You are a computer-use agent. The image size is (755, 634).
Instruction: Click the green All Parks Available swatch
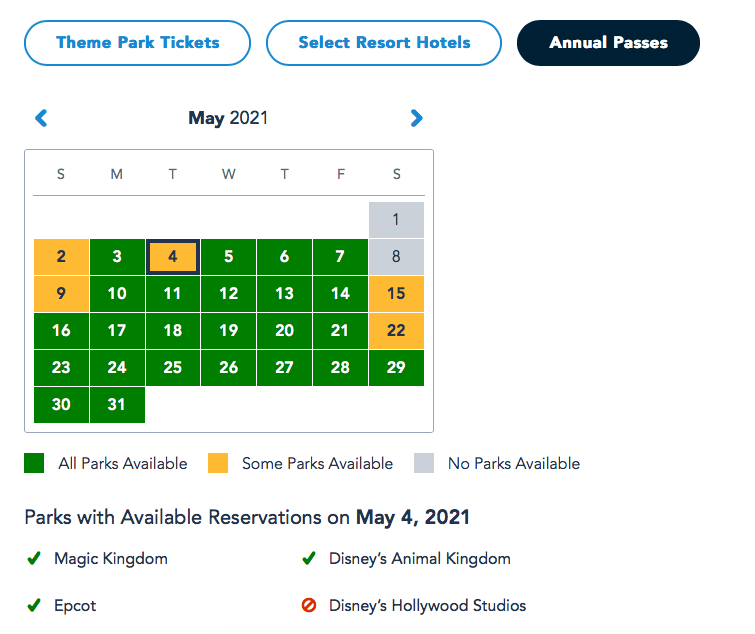[x=34, y=463]
